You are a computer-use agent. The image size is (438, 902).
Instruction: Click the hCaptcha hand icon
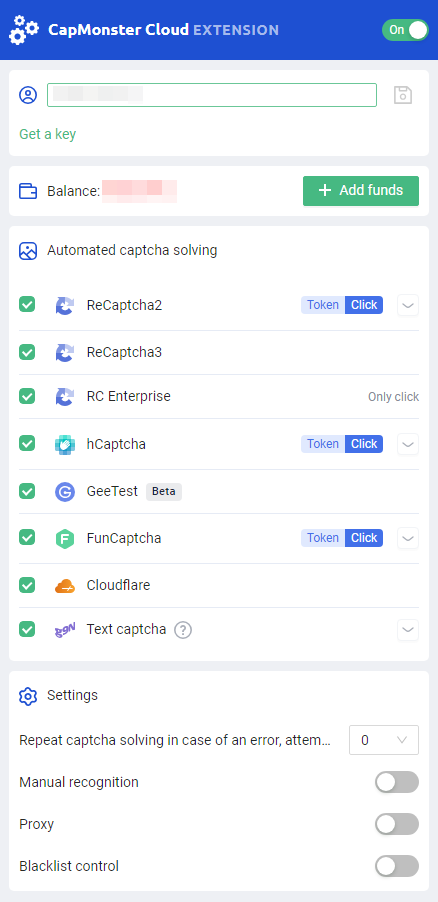point(64,444)
